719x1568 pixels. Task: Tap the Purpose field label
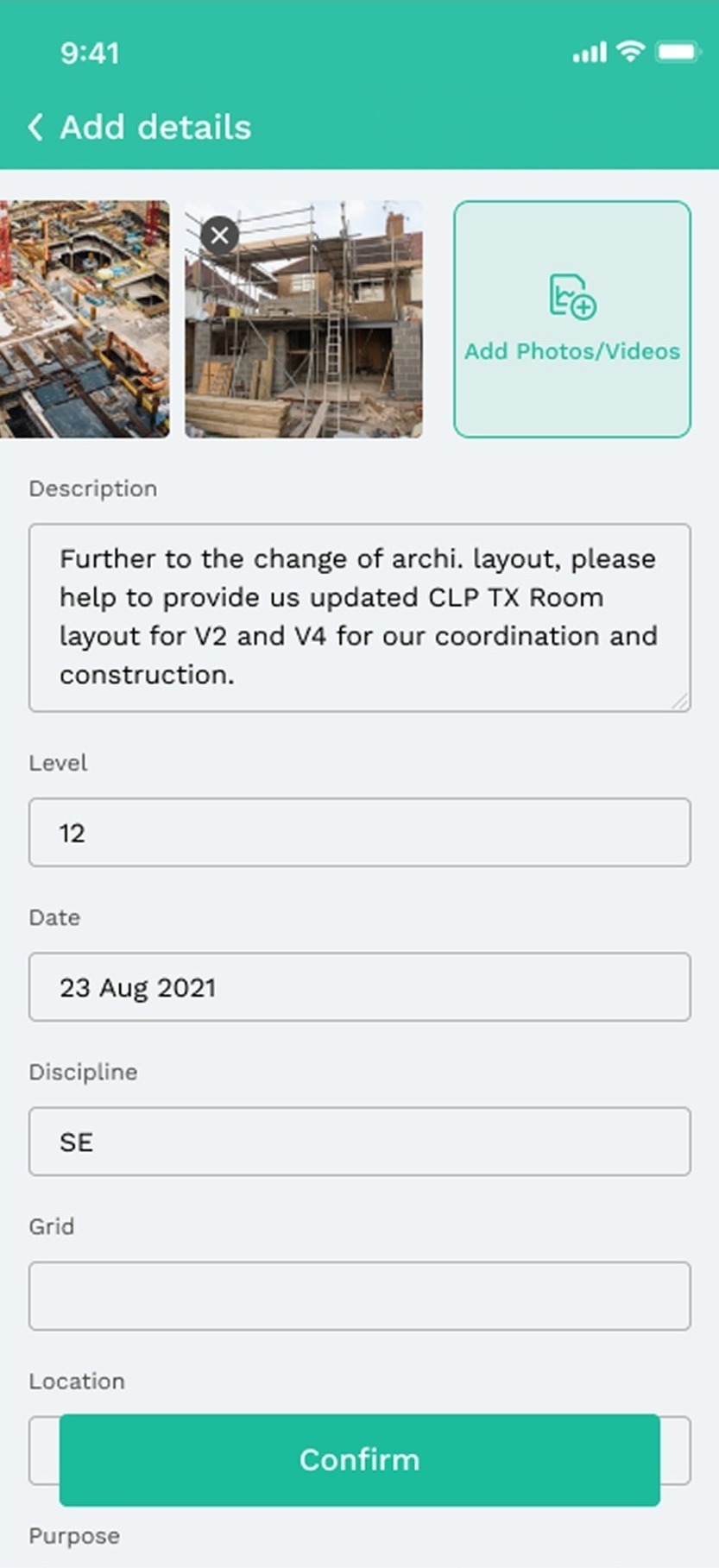(x=74, y=1536)
